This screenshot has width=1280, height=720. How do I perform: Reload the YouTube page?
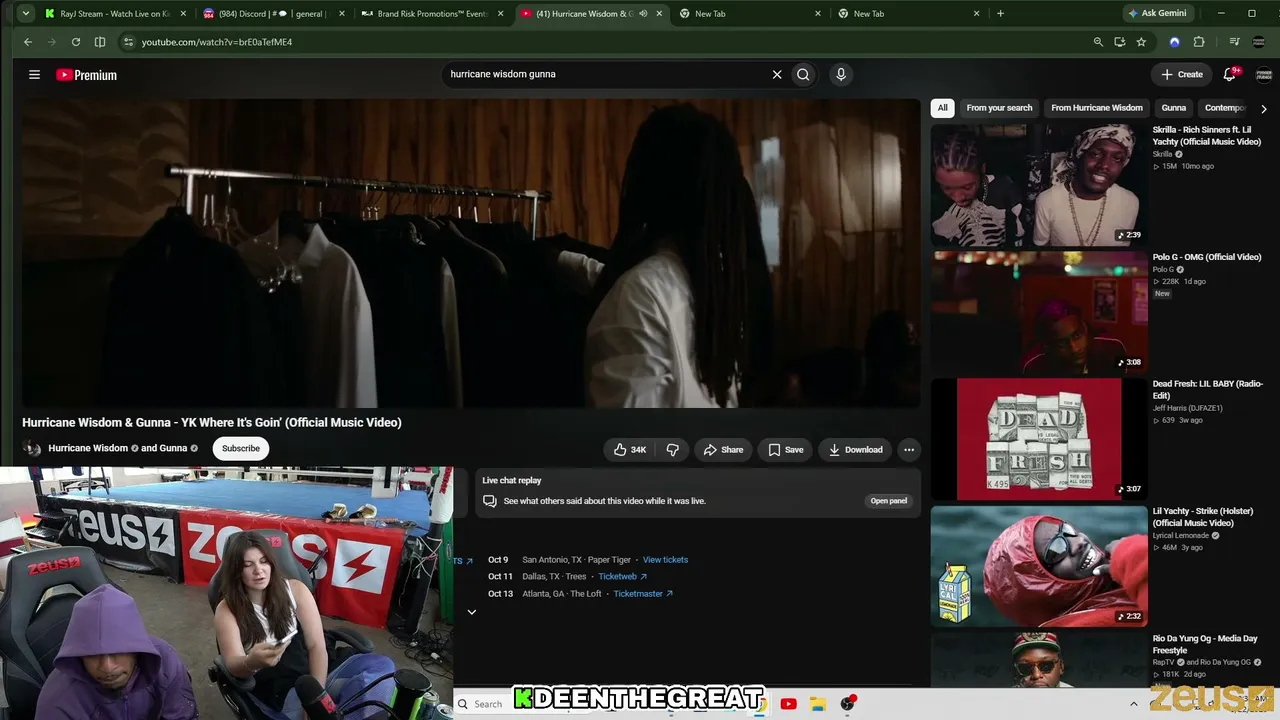click(x=76, y=42)
